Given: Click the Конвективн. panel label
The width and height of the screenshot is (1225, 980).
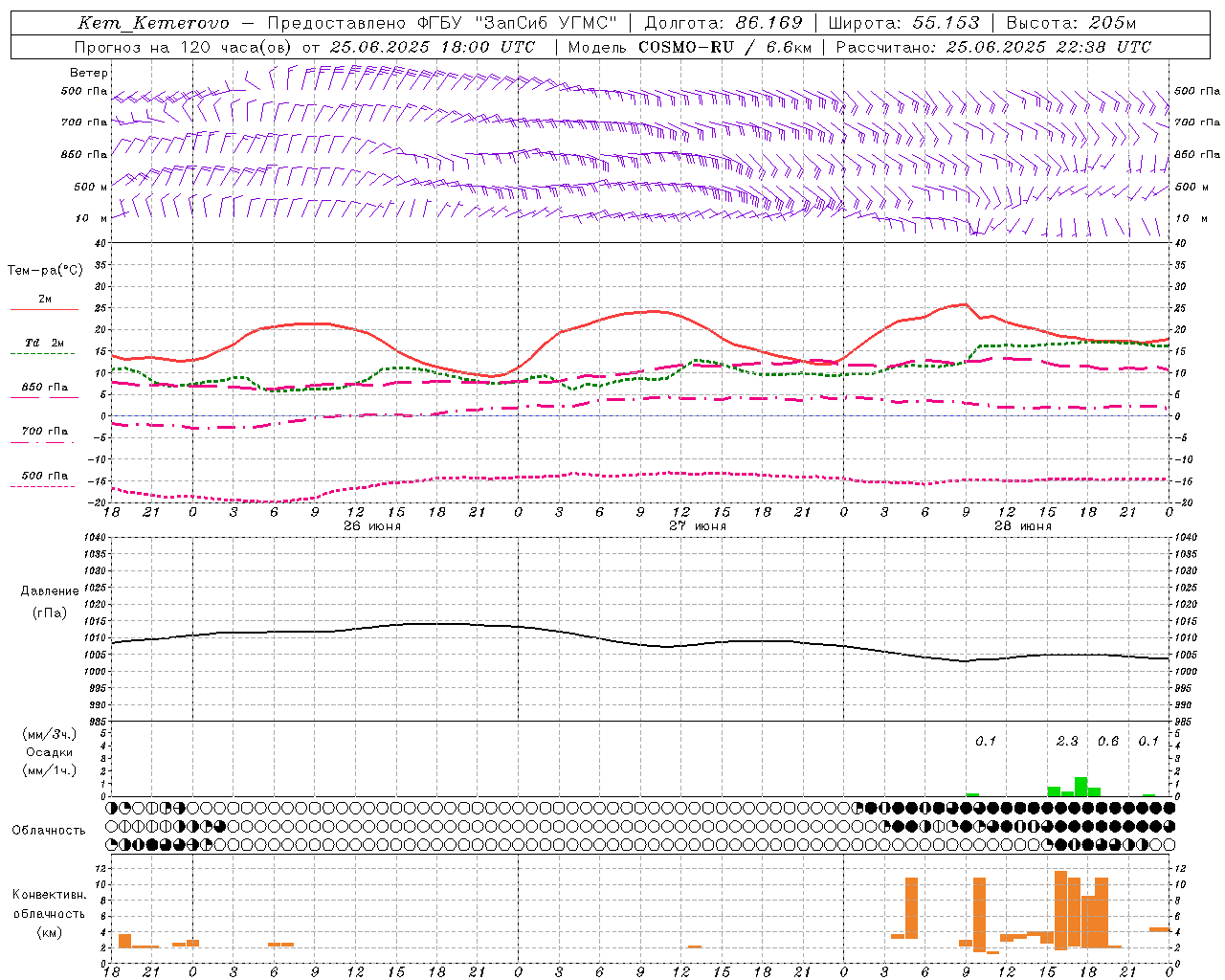Looking at the screenshot, I should pos(50,895).
